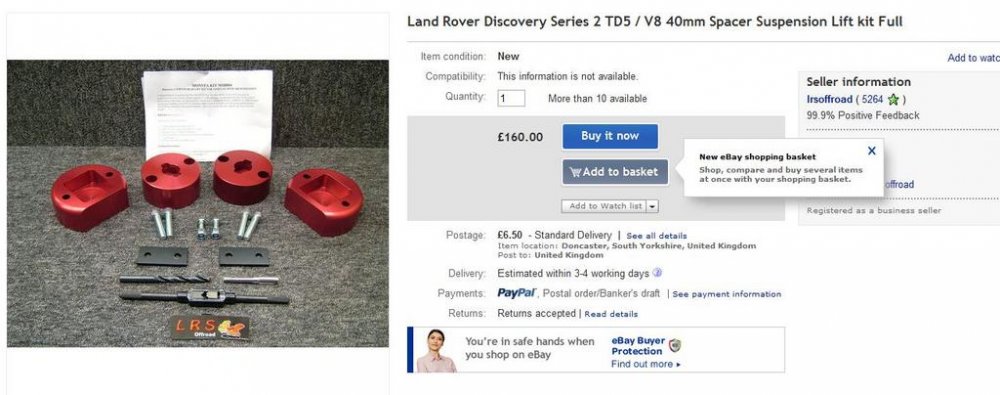
Task: Click the Add to Watch list button
Action: click(605, 206)
